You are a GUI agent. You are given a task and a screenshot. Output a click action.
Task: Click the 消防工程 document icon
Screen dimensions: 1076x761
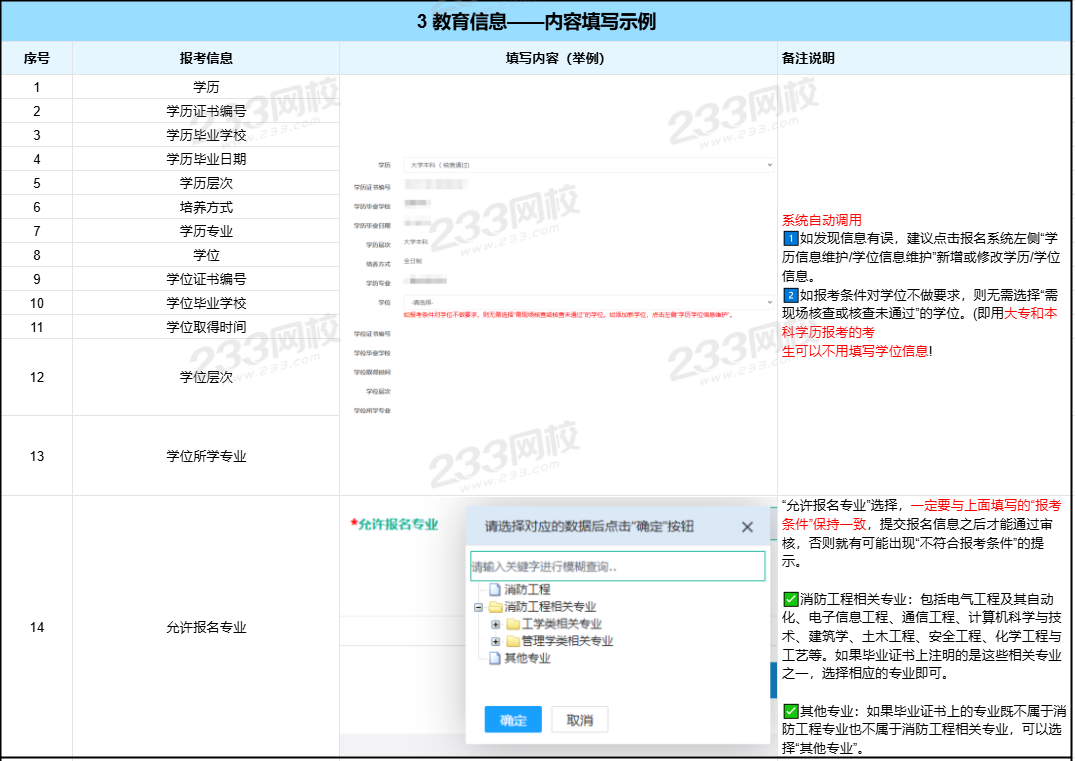click(494, 589)
